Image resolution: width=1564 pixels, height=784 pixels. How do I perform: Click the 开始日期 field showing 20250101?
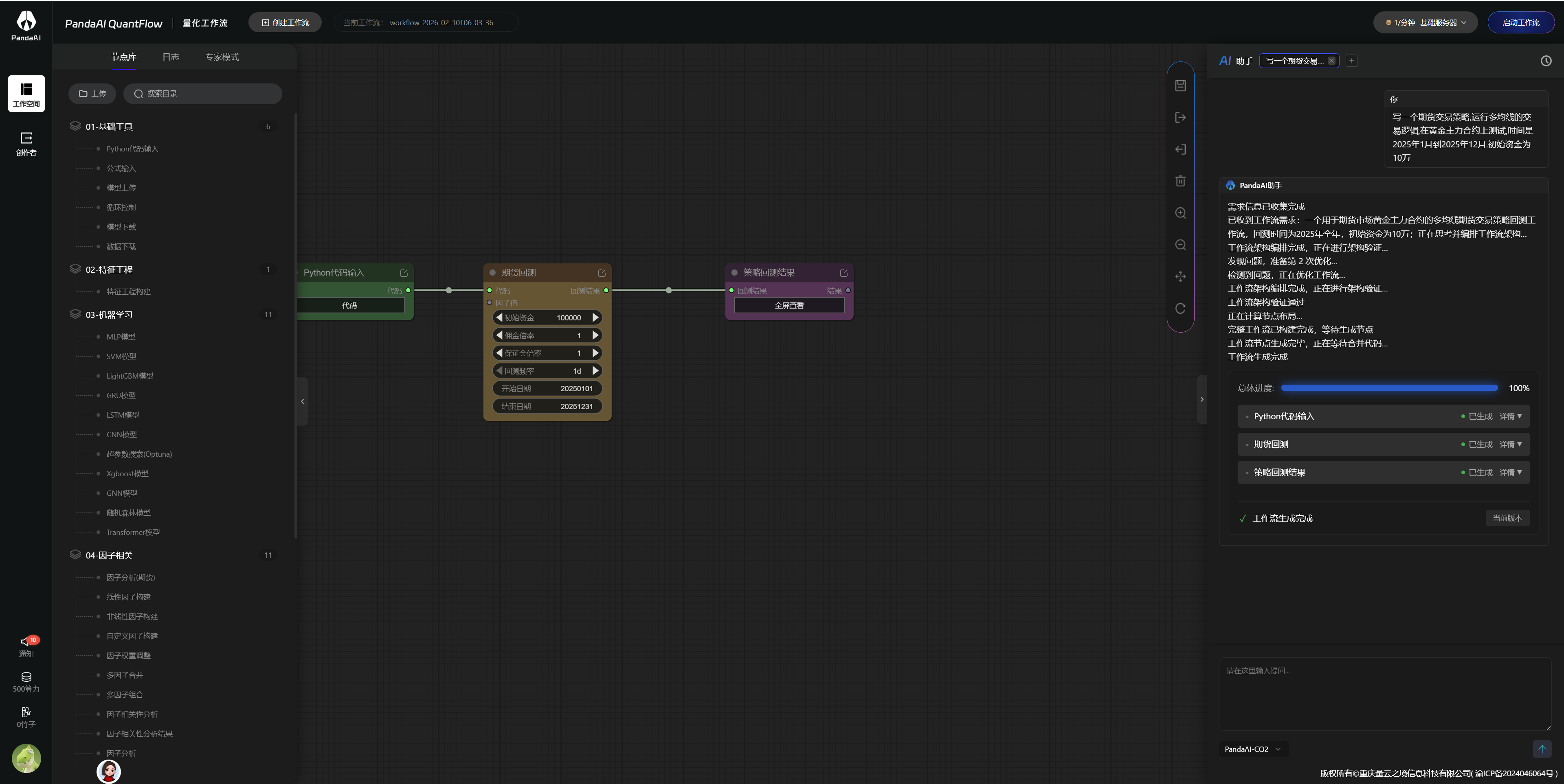pos(547,388)
